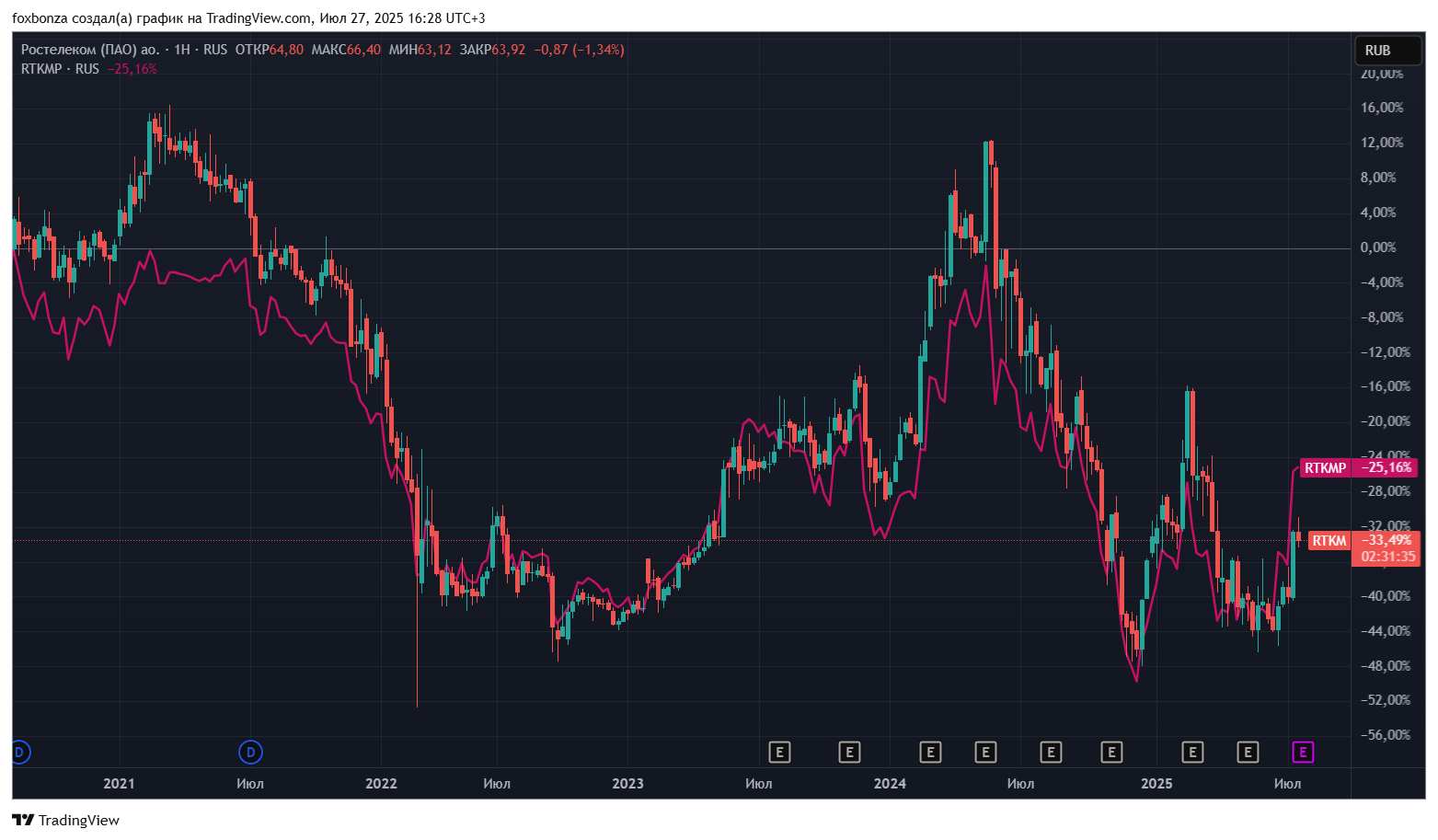1438x840 pixels.
Task: Click the МАКС66,40 high value
Action: point(346,50)
